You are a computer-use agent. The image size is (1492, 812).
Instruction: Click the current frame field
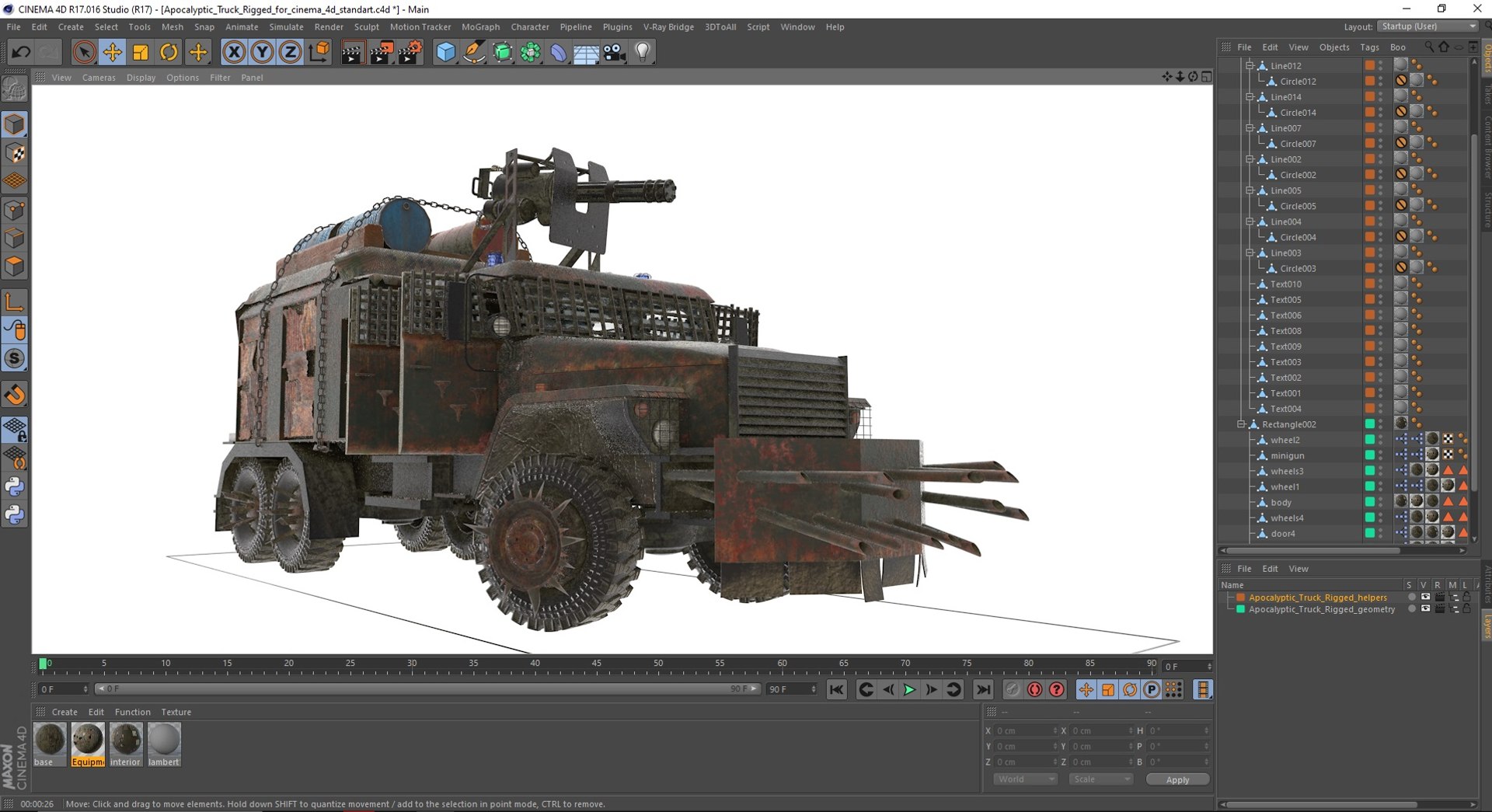pyautogui.click(x=1187, y=667)
